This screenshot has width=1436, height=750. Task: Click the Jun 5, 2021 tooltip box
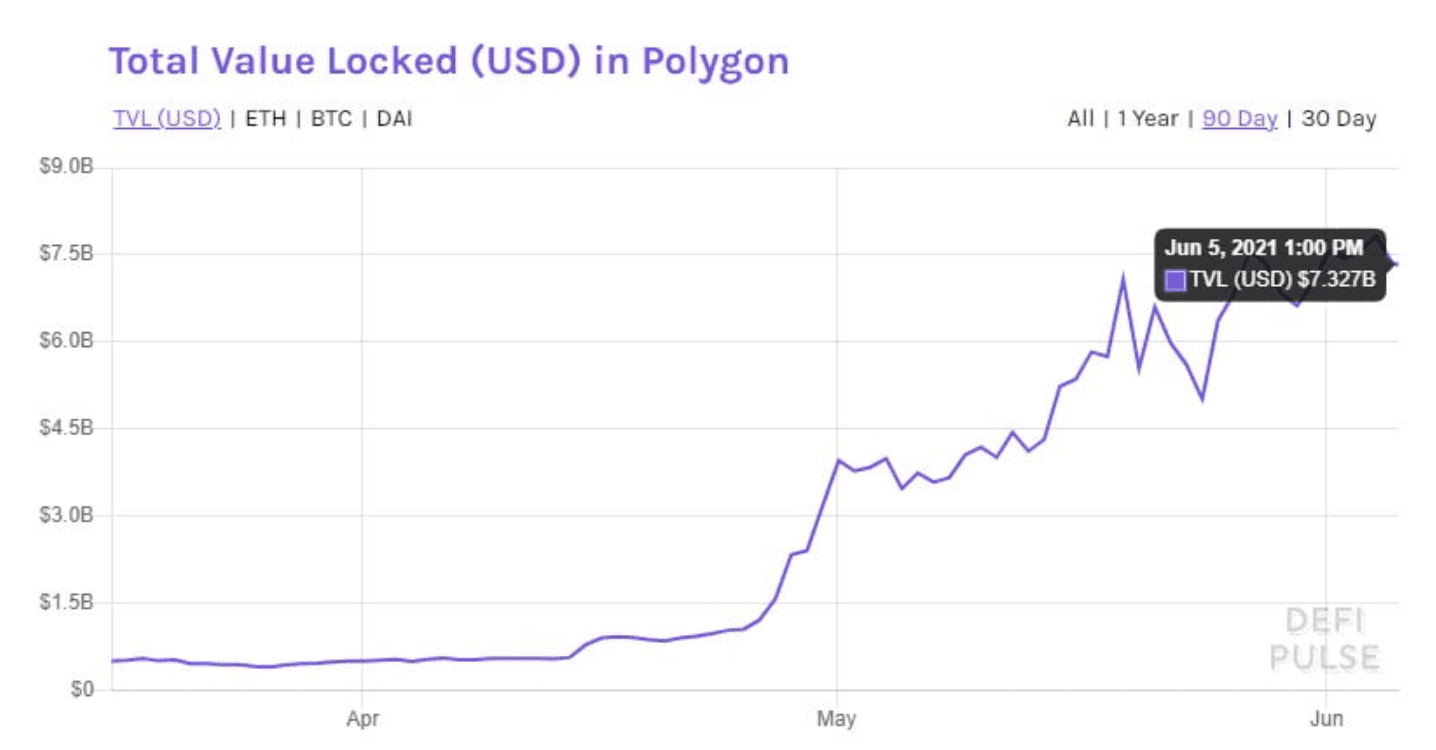click(x=1270, y=264)
